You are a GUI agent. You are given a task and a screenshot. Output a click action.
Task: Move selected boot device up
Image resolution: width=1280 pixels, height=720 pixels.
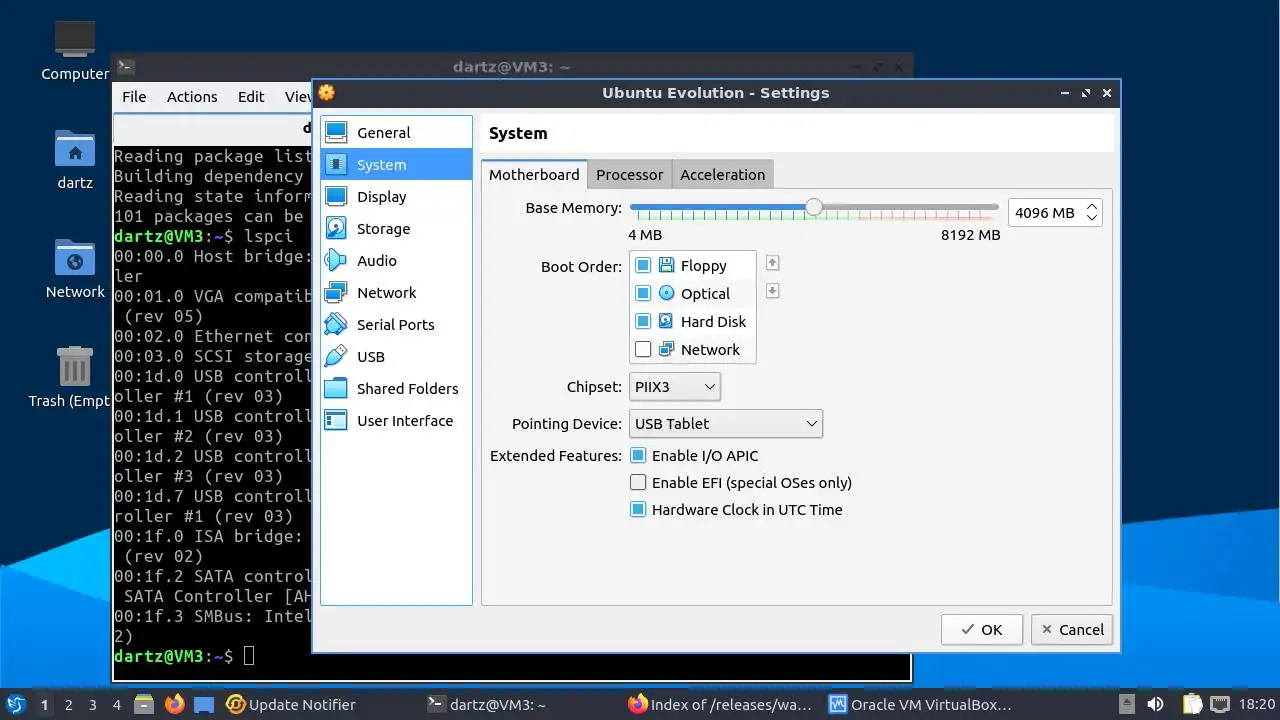(772, 263)
